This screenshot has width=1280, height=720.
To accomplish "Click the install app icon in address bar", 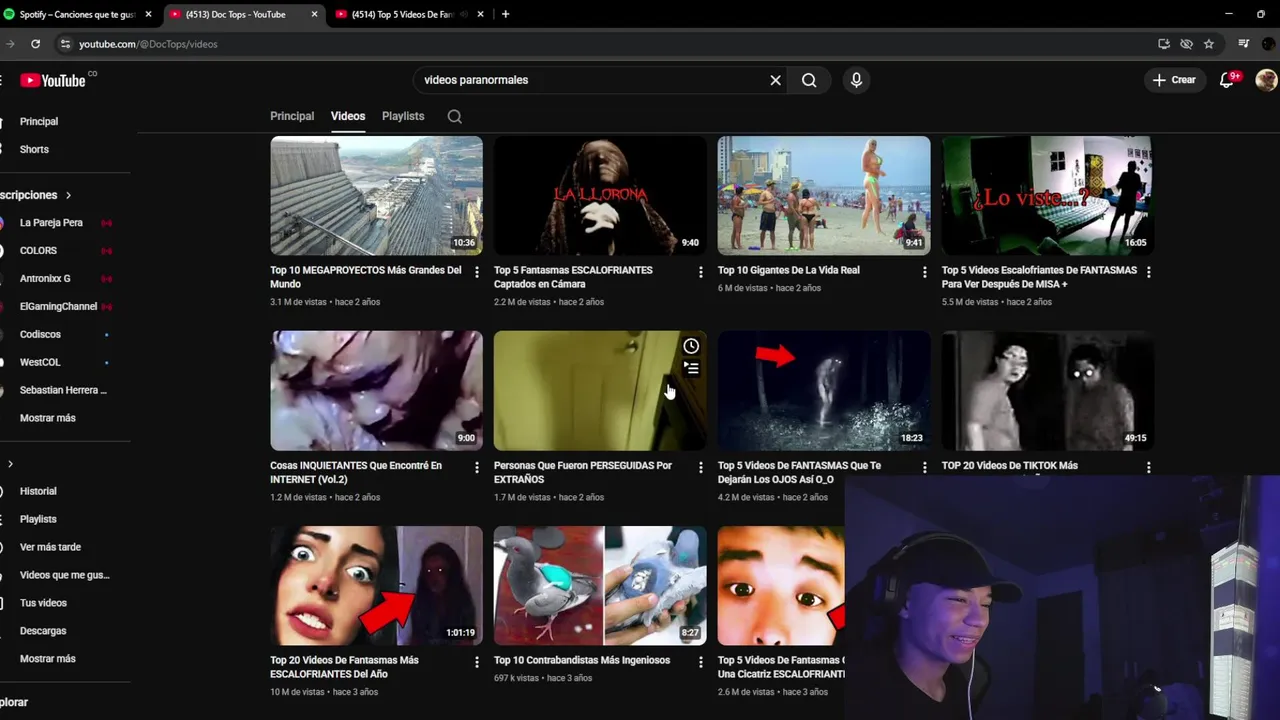I will (x=1164, y=44).
